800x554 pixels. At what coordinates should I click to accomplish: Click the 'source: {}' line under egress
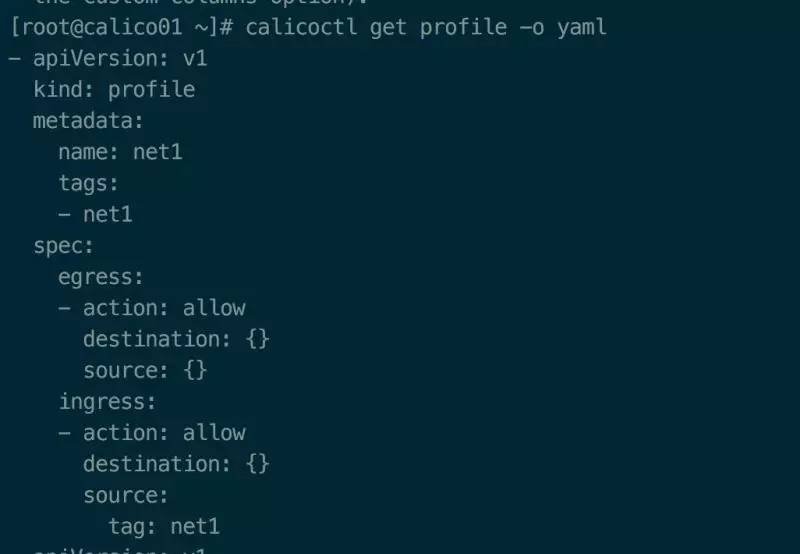(145, 370)
